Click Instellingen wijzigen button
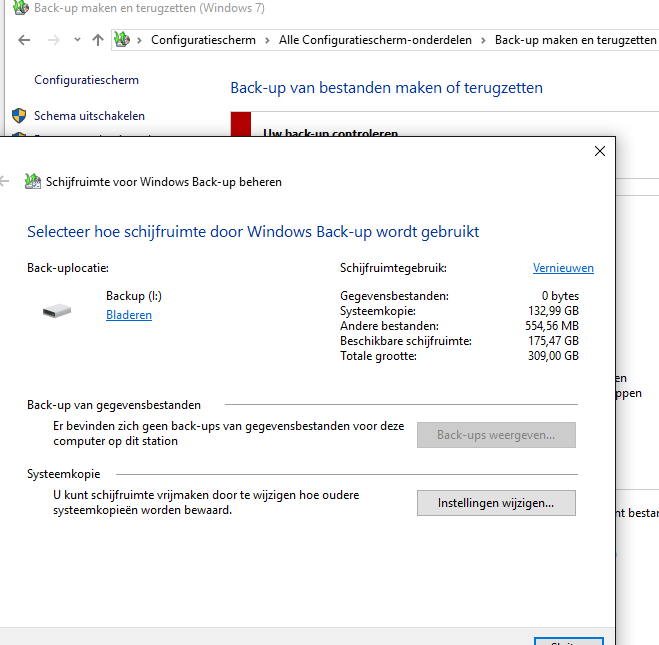This screenshot has width=659, height=645. tap(496, 503)
